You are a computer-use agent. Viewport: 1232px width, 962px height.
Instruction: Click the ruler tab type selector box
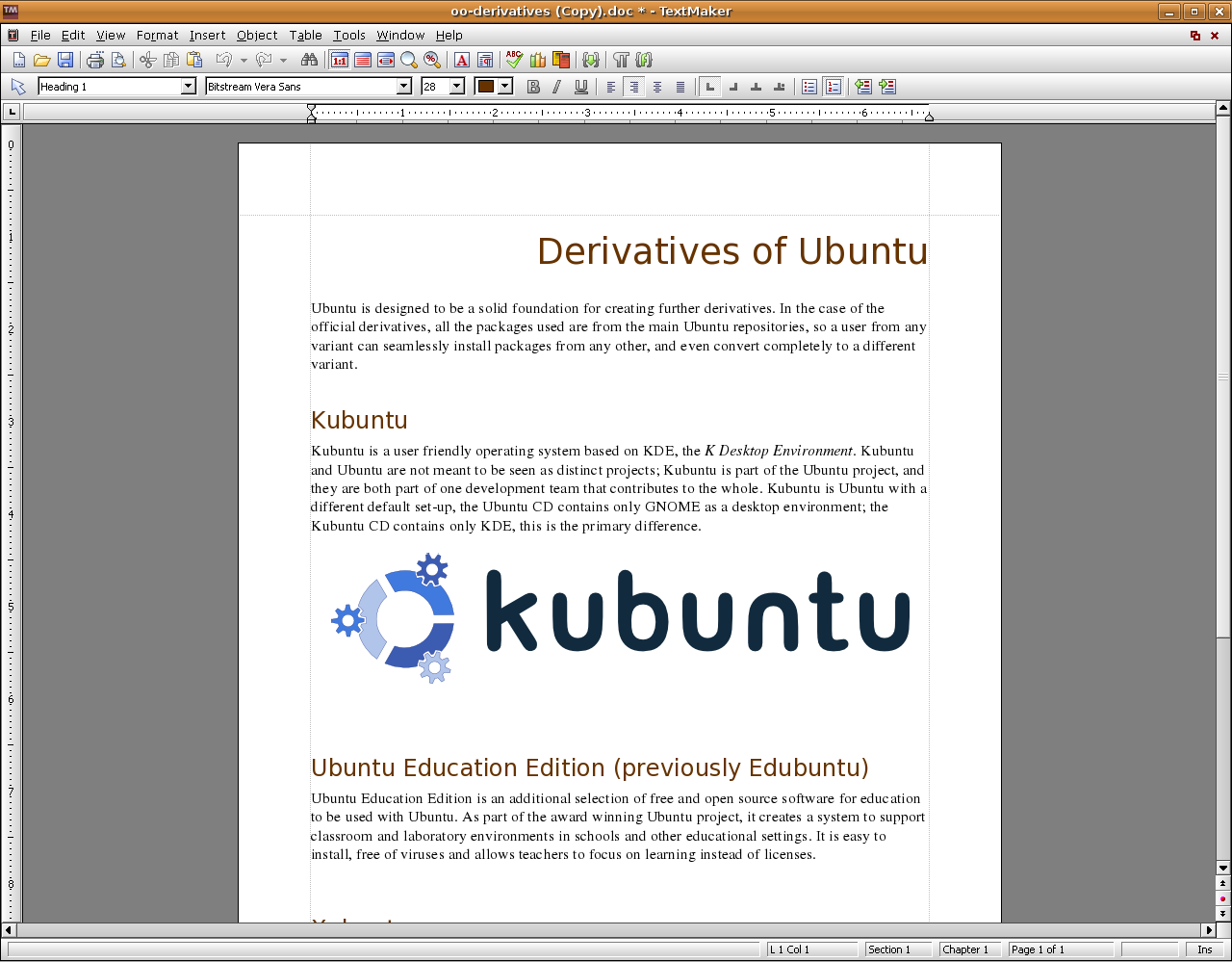pyautogui.click(x=12, y=113)
